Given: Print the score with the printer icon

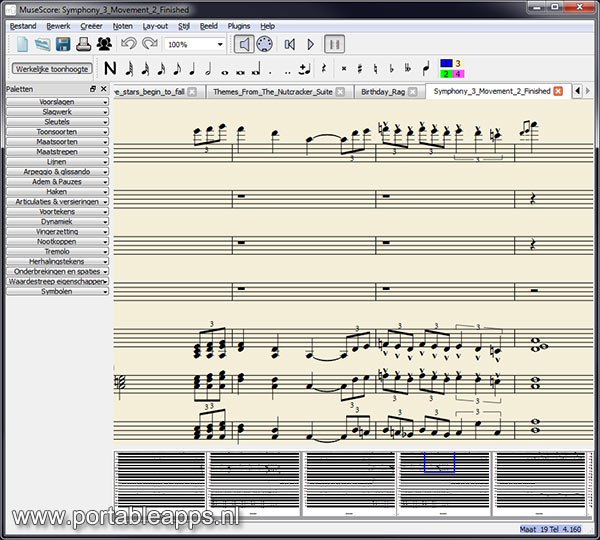Looking at the screenshot, I should [x=83, y=44].
